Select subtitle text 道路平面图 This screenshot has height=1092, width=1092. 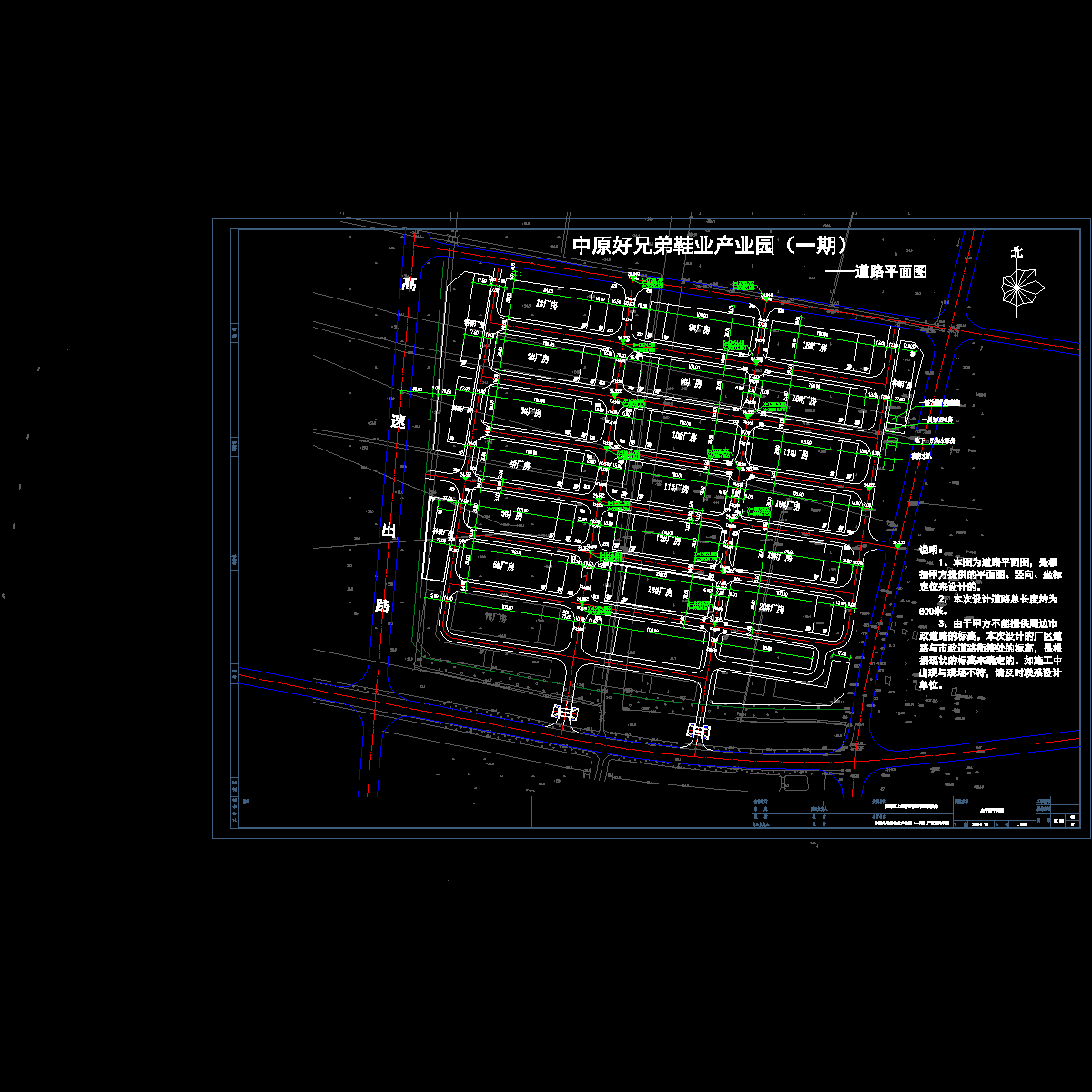[x=891, y=271]
